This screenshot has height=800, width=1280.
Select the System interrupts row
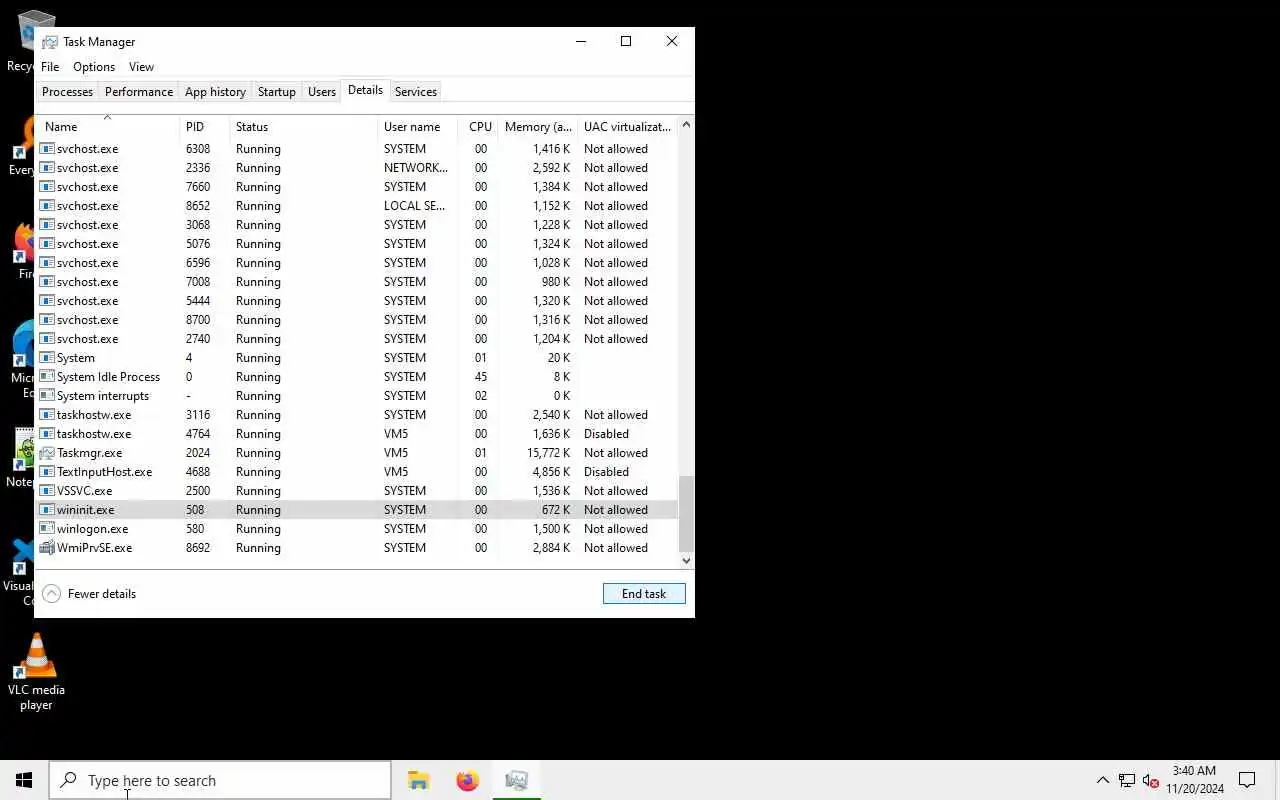click(x=357, y=396)
